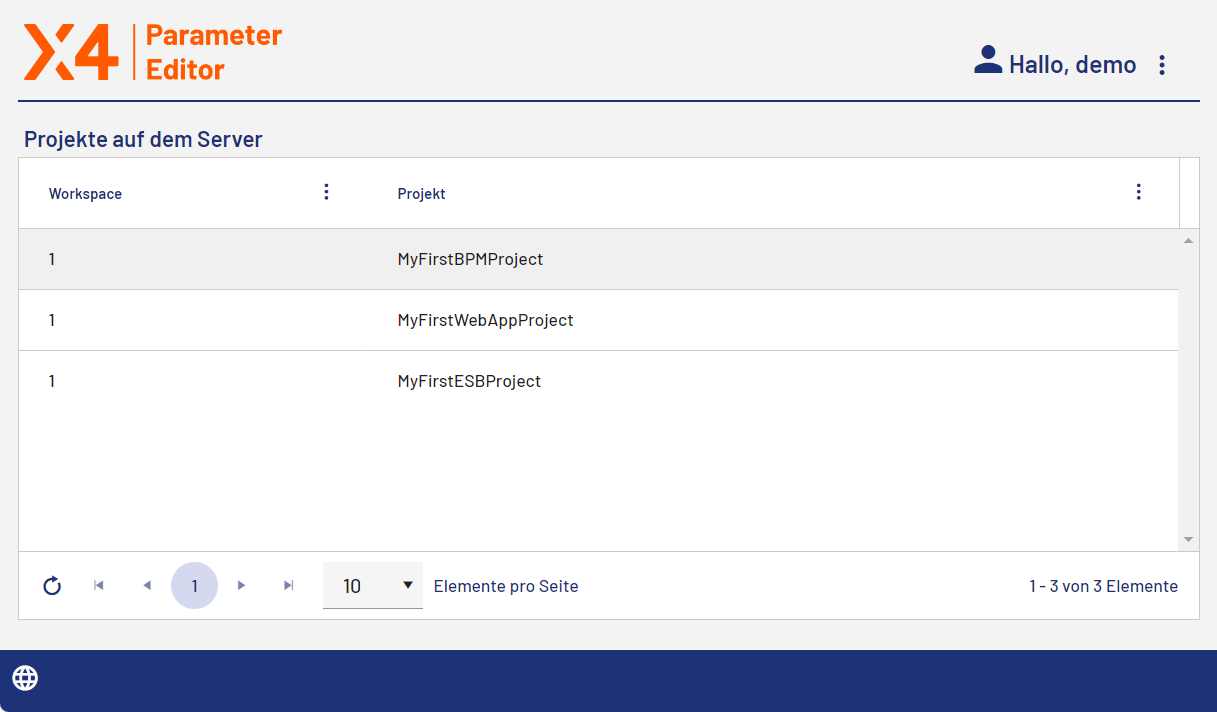Open the MyFirstWebAppProject project
The height and width of the screenshot is (712, 1217).
[x=485, y=320]
